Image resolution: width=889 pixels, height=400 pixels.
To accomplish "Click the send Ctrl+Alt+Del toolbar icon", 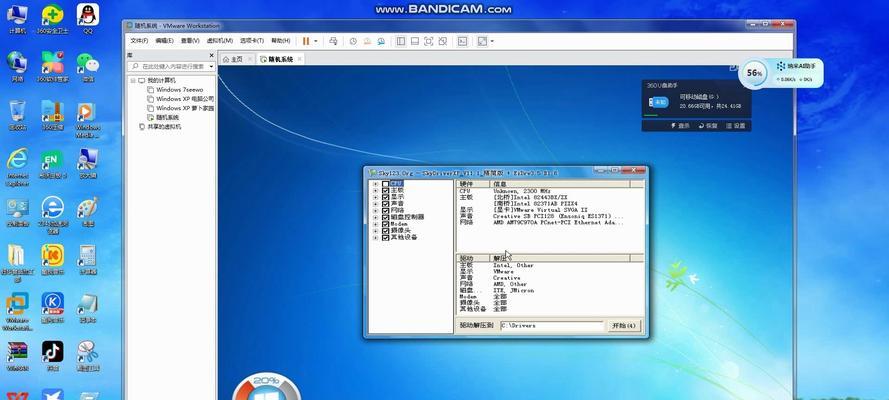I will click(x=333, y=41).
